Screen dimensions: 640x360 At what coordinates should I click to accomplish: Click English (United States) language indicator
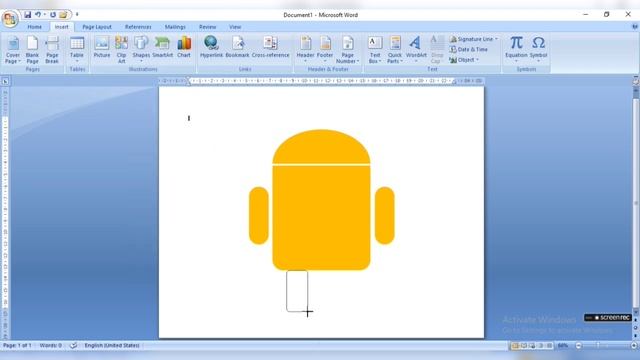(x=112, y=345)
